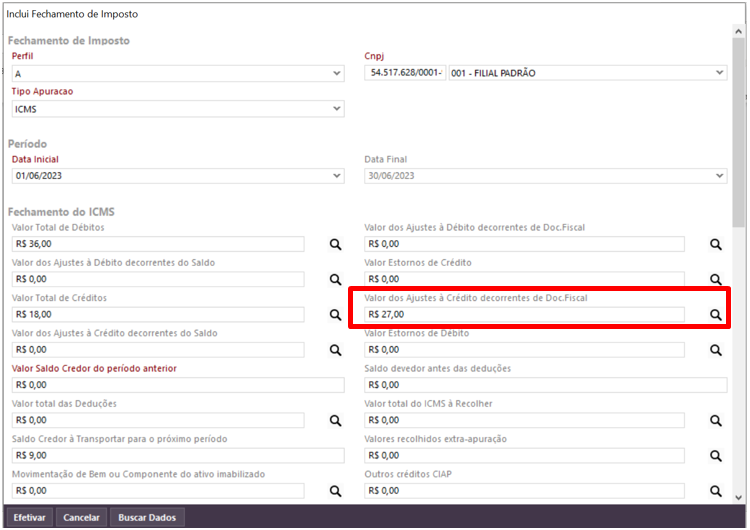Click the Ajustes à Crédito Doc.Fiscal value field
750x530 pixels.
524,314
